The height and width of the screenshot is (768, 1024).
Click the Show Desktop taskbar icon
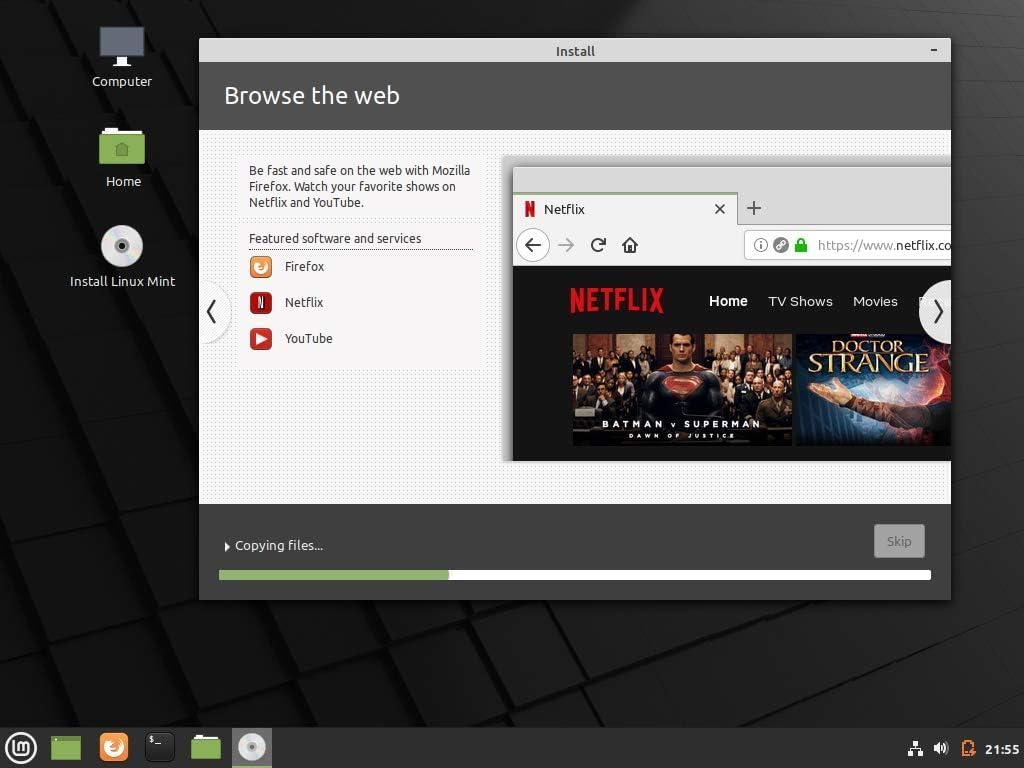(66, 748)
